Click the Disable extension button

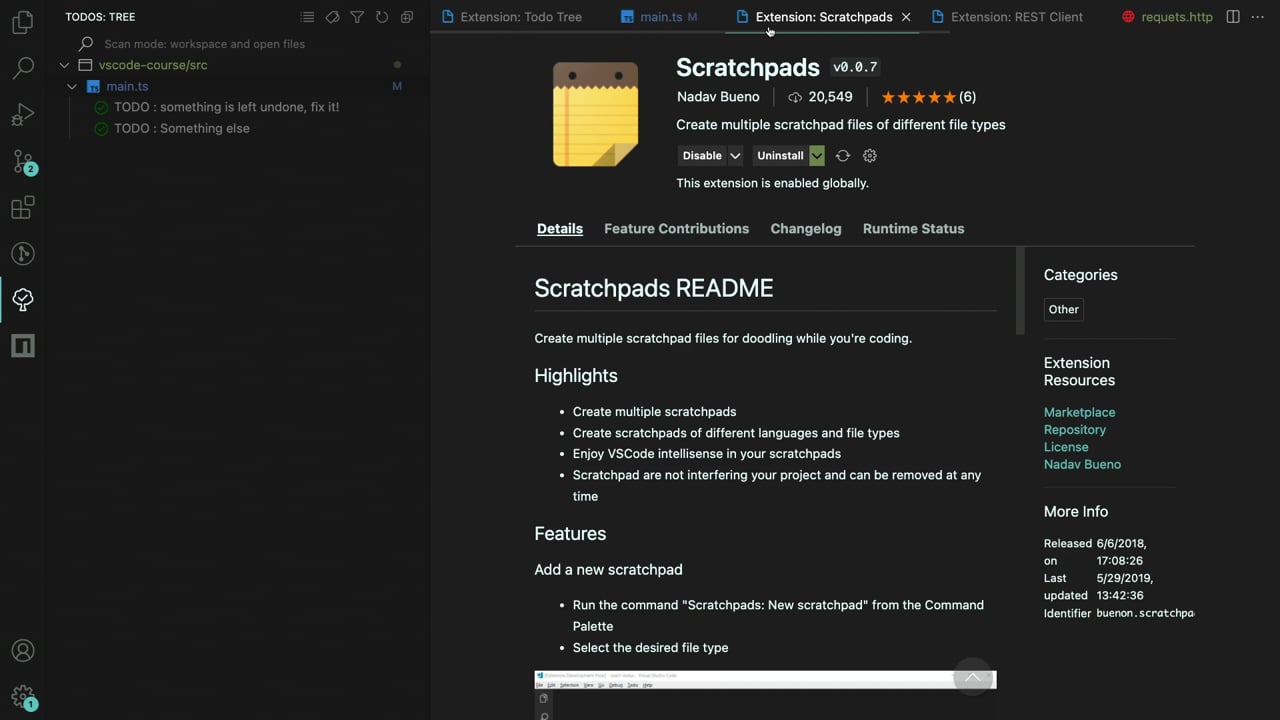pyautogui.click(x=702, y=156)
